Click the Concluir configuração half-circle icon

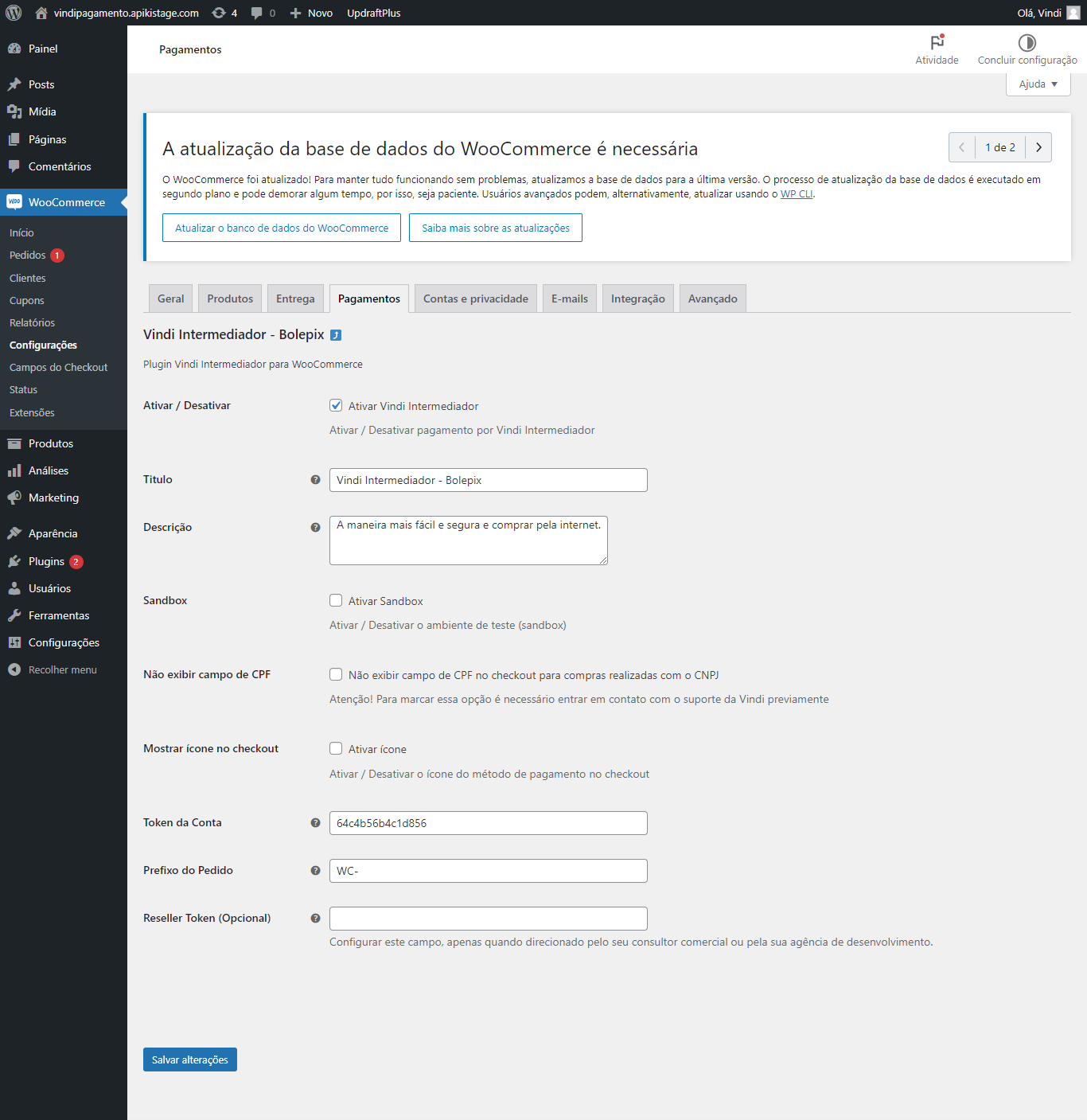pos(1027,42)
